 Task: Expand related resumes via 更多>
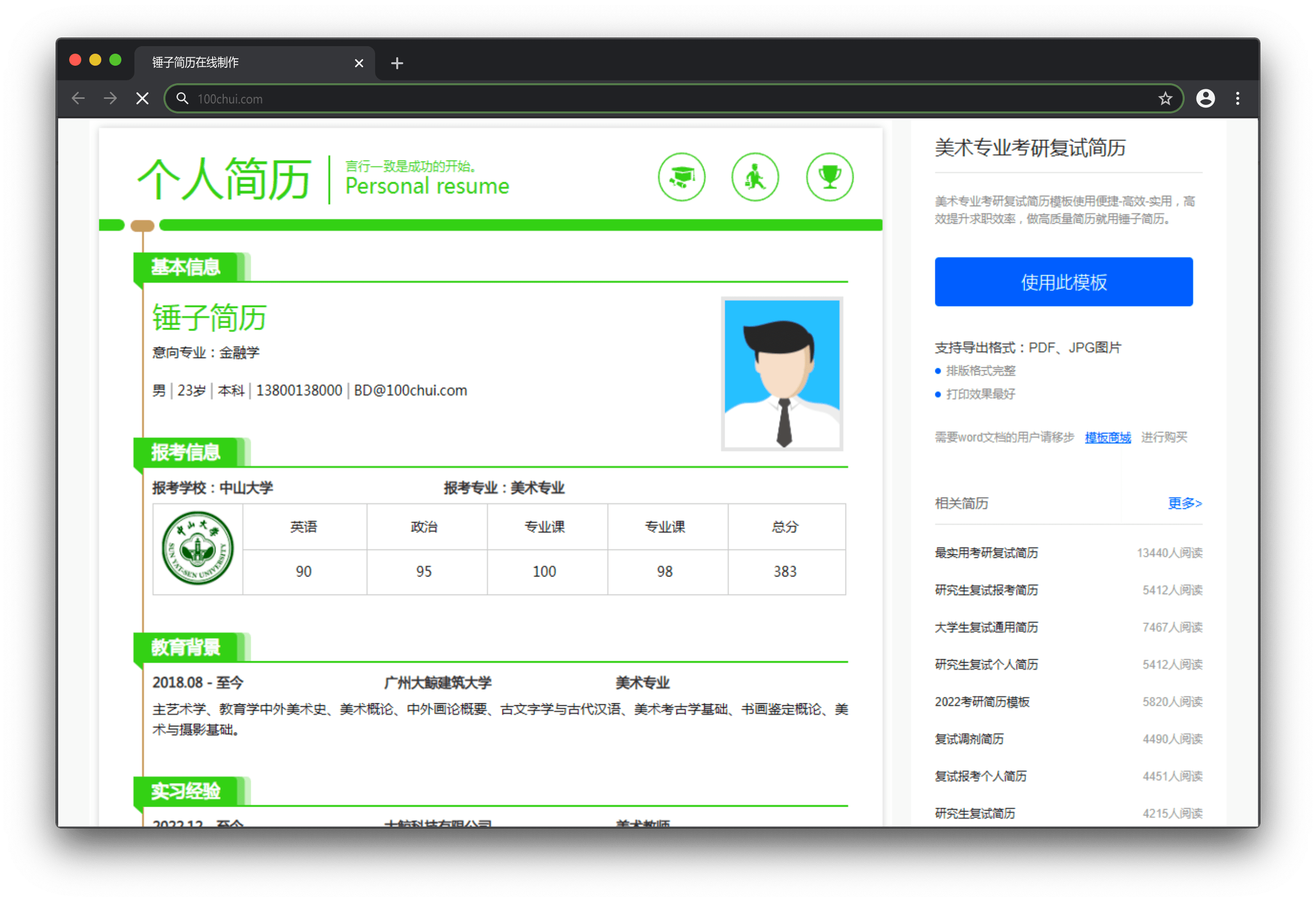pos(1184,503)
